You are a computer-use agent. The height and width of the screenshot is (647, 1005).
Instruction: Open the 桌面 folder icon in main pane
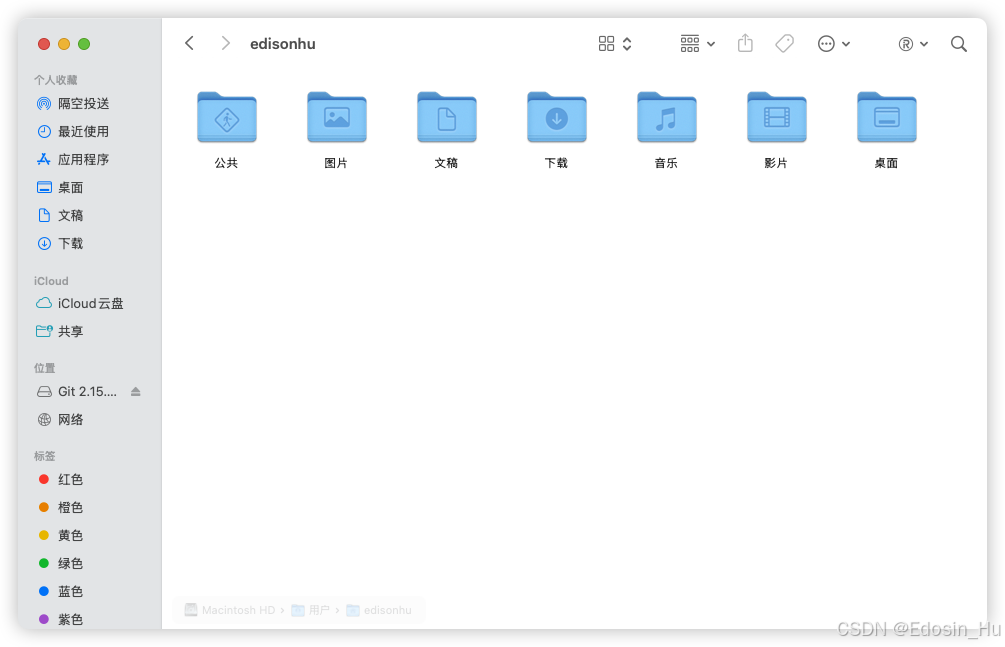[886, 118]
